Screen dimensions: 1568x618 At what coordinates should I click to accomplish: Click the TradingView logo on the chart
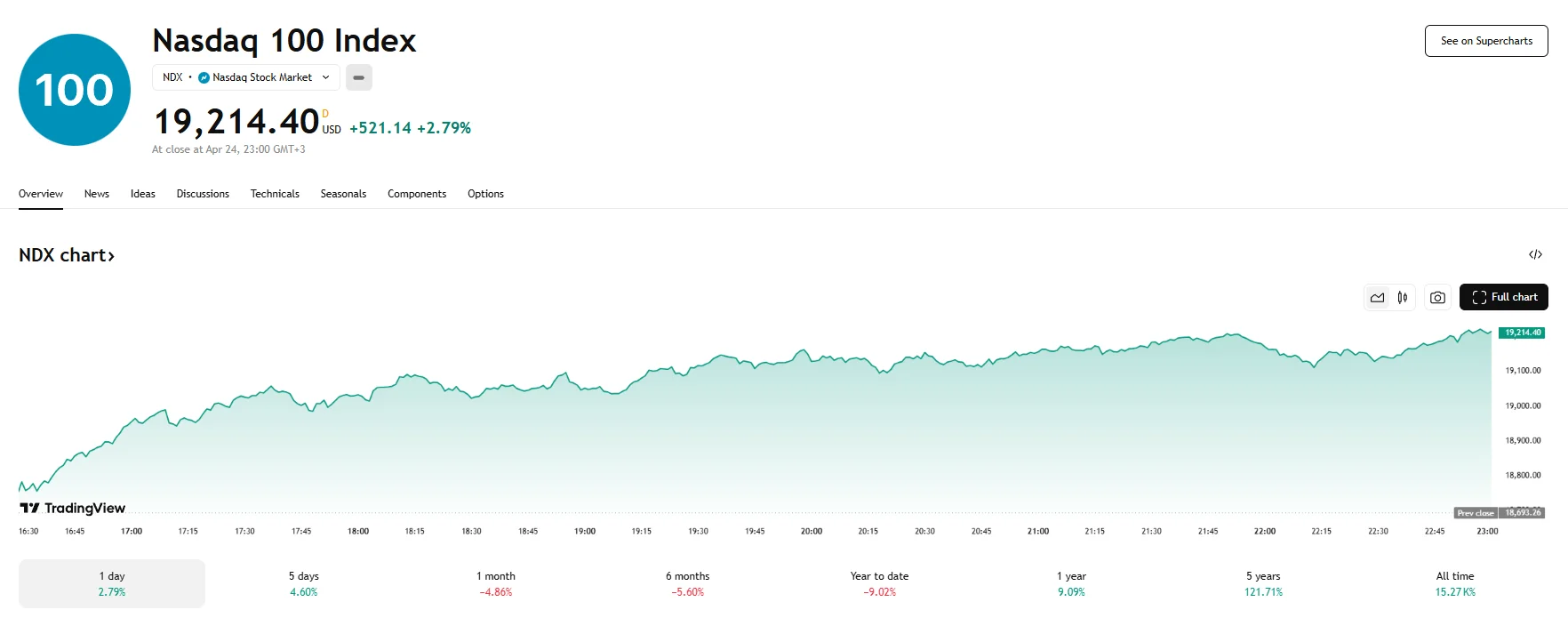pyautogui.click(x=69, y=509)
